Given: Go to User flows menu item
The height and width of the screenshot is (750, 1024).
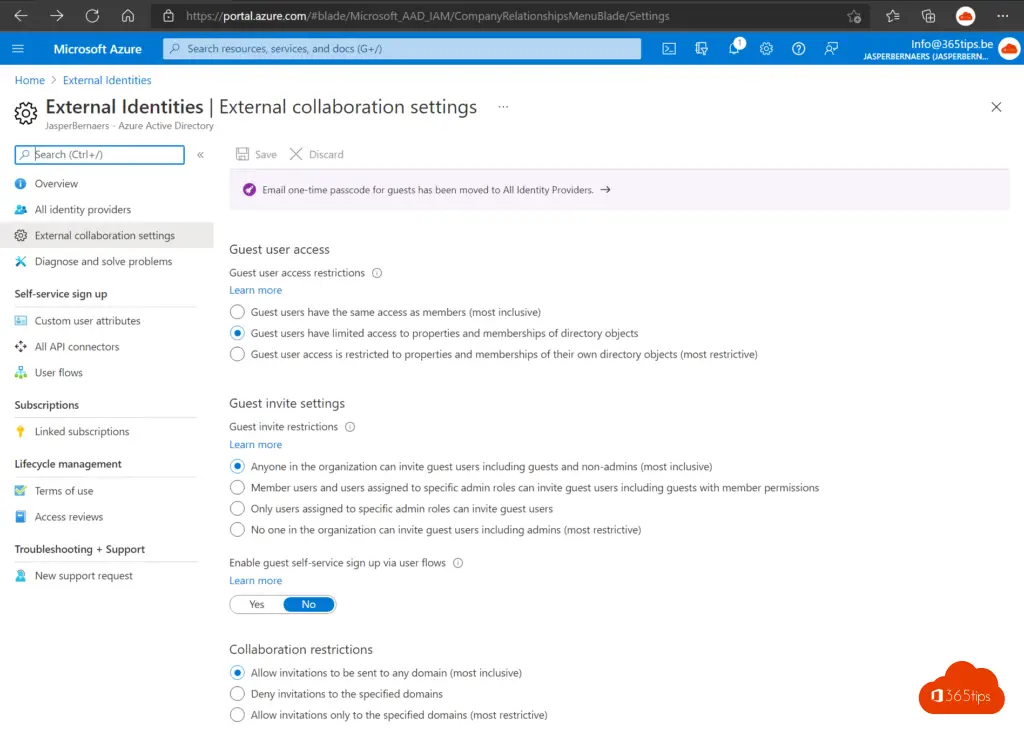Looking at the screenshot, I should (x=58, y=373).
